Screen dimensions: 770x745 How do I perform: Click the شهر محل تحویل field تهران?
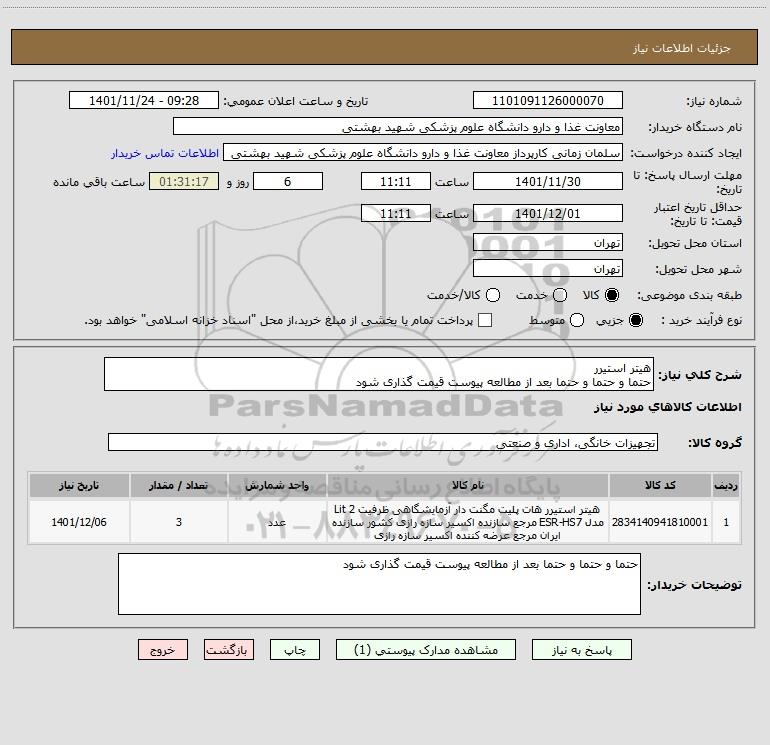(548, 268)
